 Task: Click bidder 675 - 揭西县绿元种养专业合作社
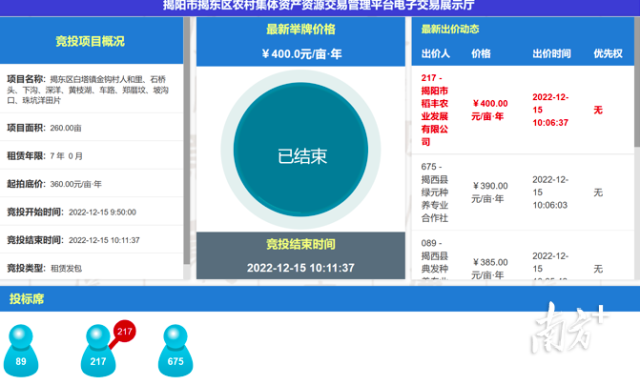point(435,192)
